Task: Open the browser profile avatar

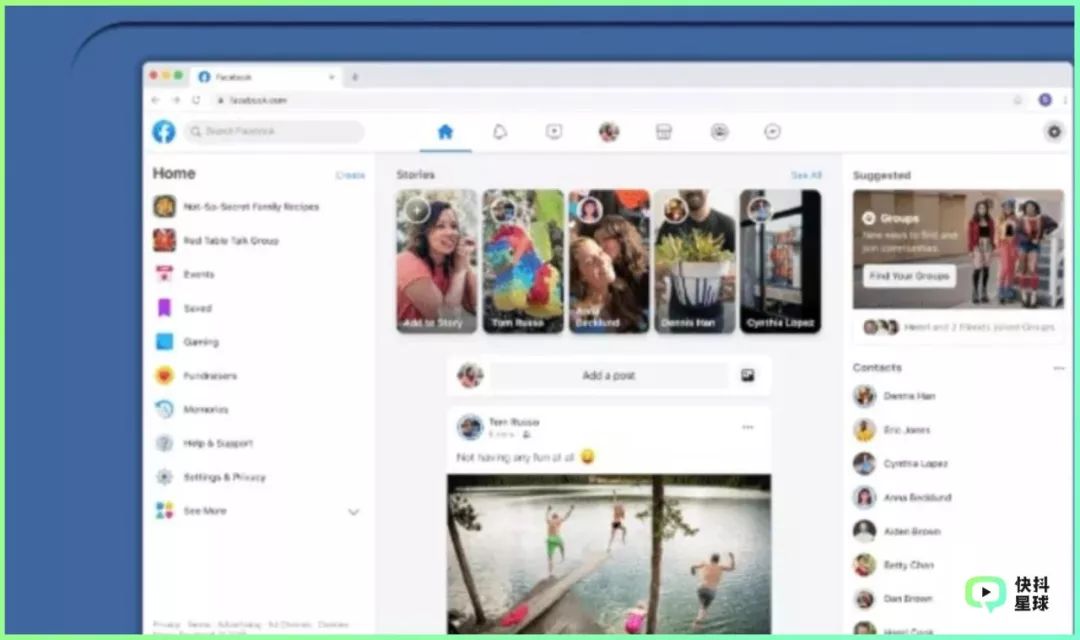Action: click(x=1045, y=100)
